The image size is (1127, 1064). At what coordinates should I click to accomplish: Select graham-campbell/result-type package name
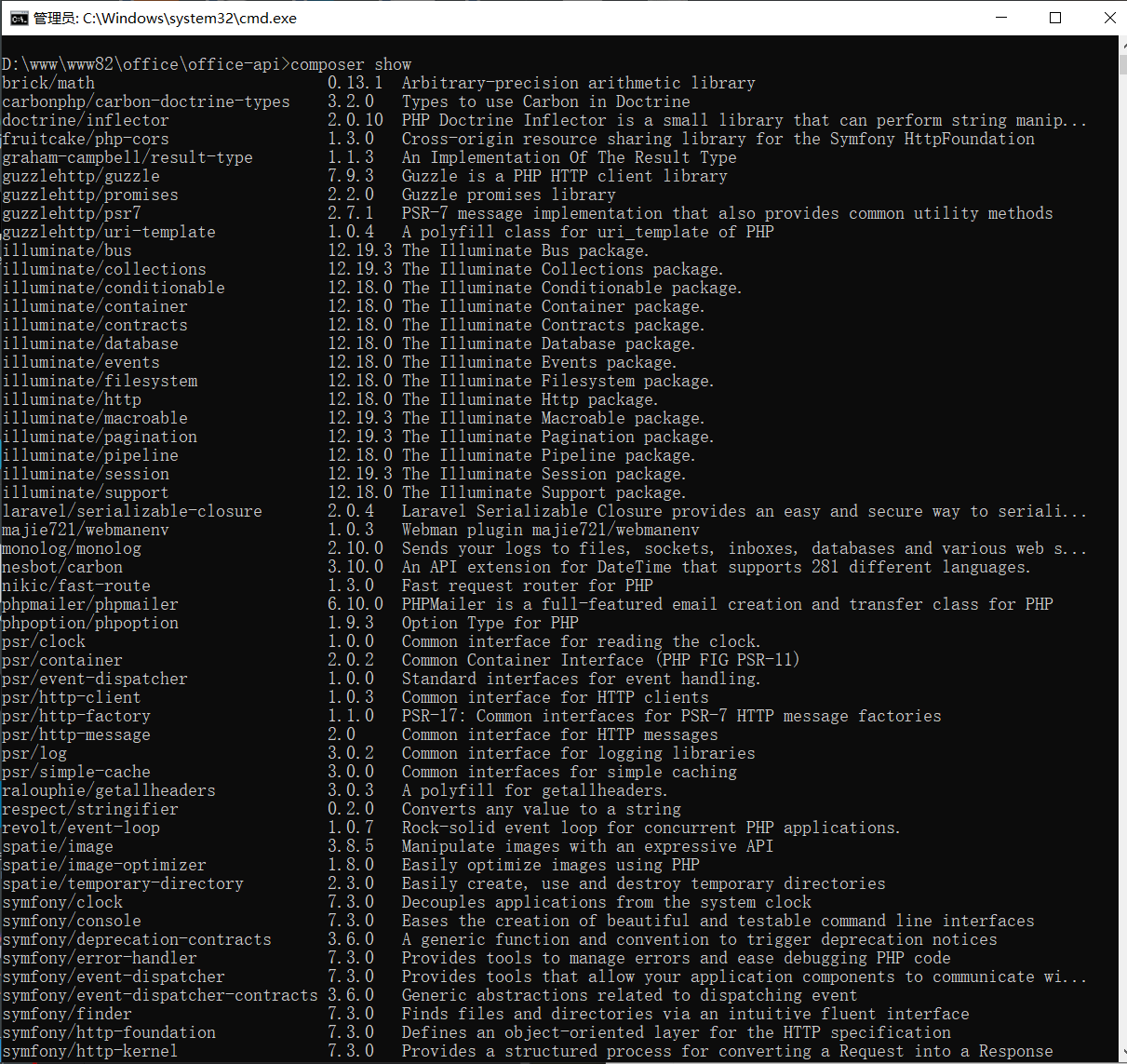click(x=127, y=157)
